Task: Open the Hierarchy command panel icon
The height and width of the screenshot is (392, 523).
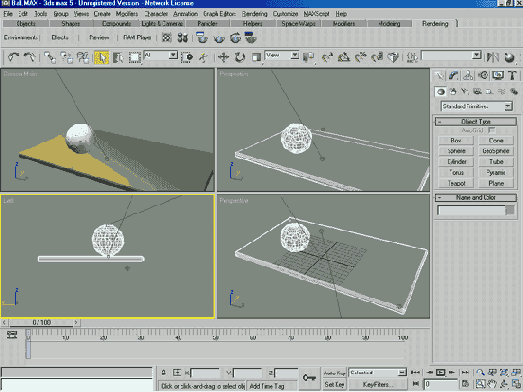Action: pyautogui.click(x=468, y=76)
